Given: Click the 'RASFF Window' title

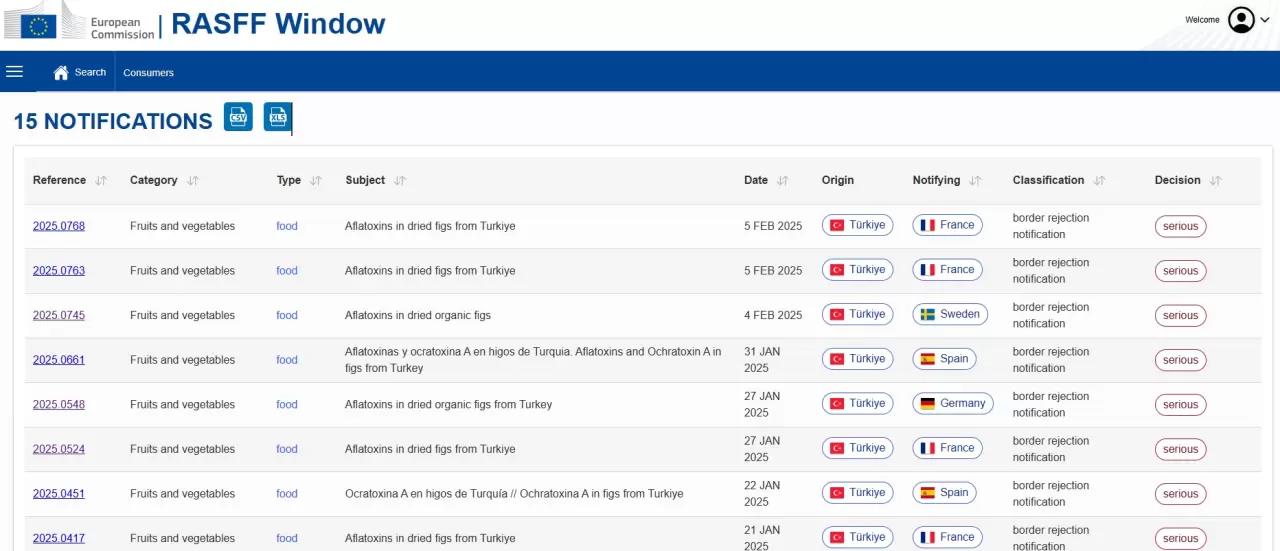Looking at the screenshot, I should [278, 23].
